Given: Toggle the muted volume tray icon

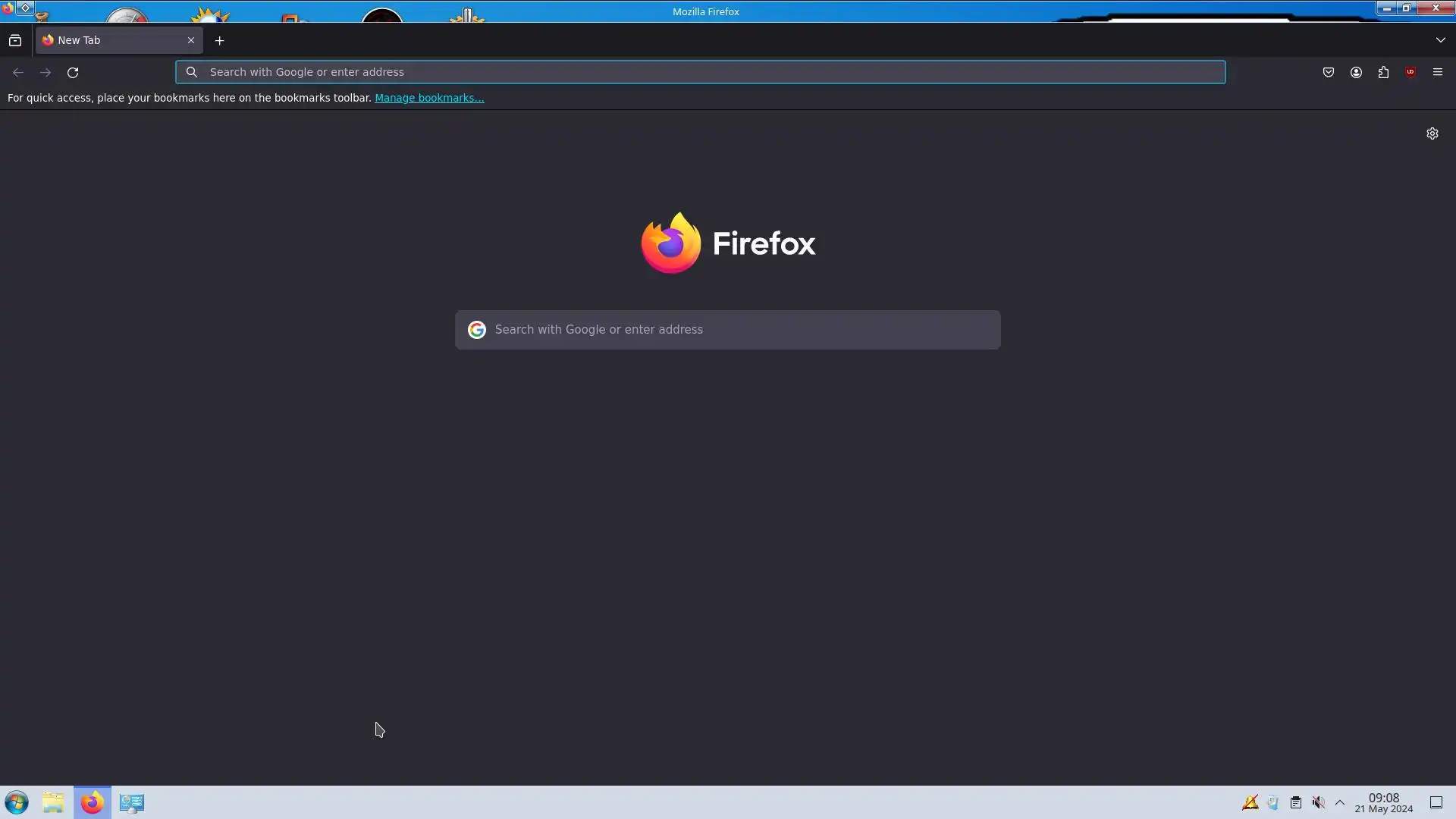Looking at the screenshot, I should pos(1319,802).
